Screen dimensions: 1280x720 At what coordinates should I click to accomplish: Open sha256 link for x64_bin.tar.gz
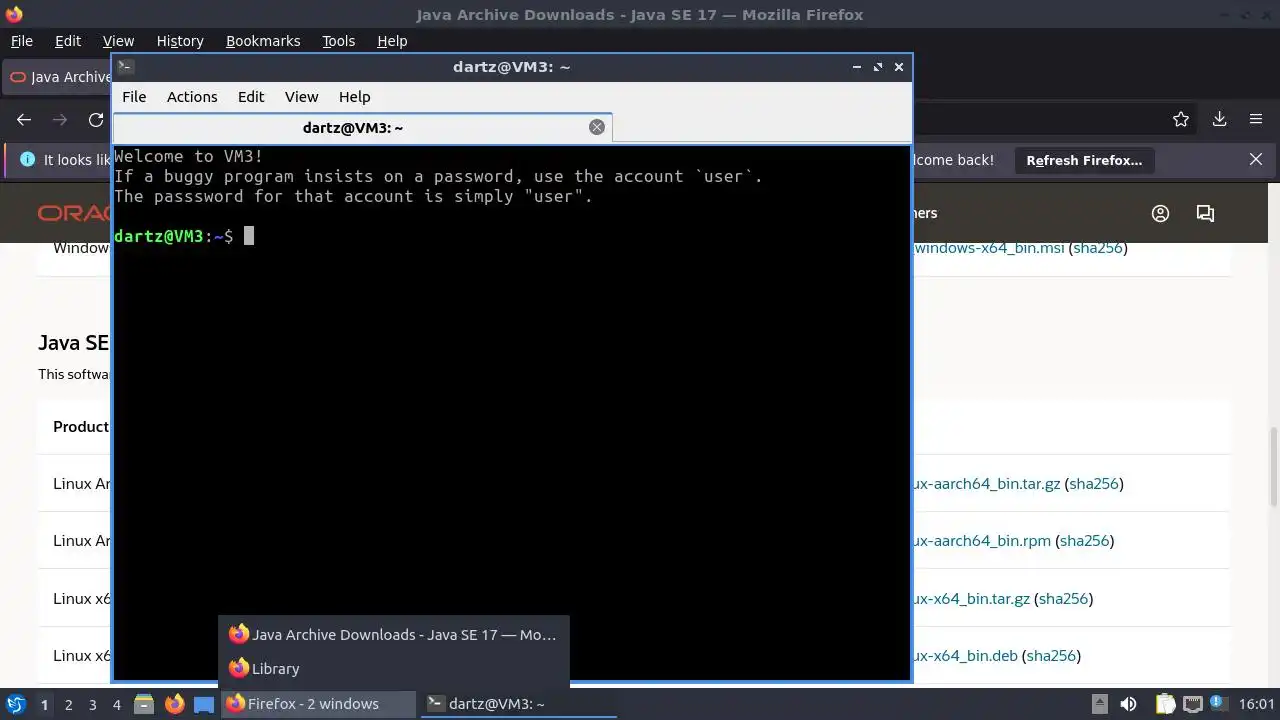click(x=1063, y=599)
